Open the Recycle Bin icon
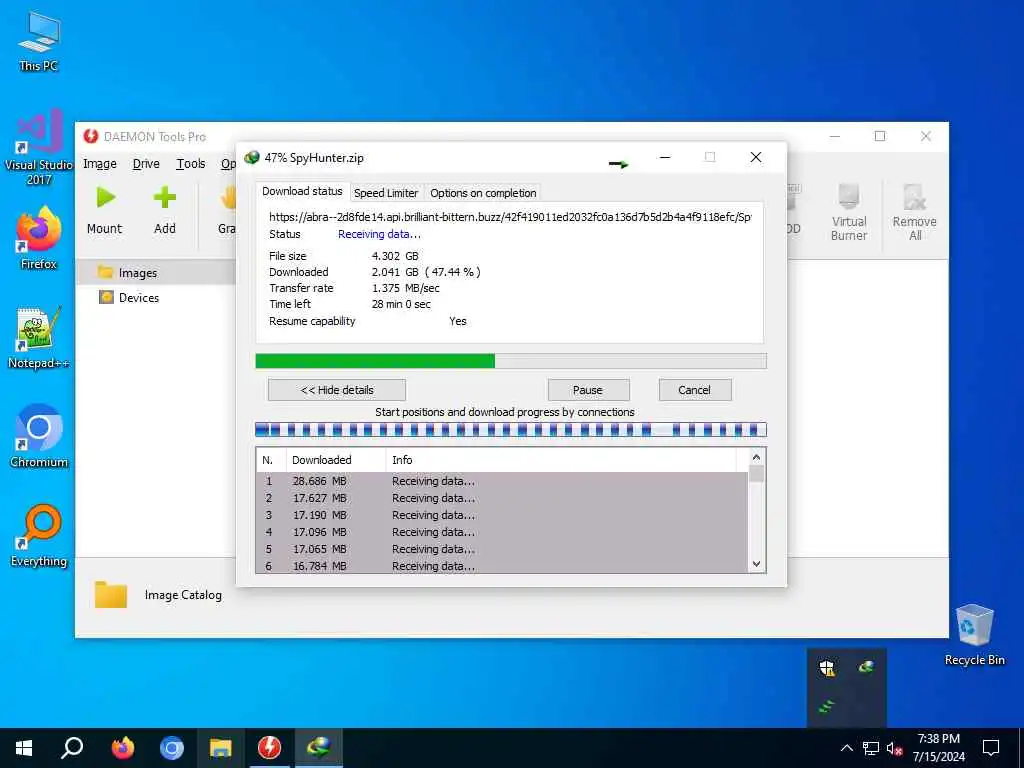The image size is (1024, 768). pyautogui.click(x=974, y=635)
